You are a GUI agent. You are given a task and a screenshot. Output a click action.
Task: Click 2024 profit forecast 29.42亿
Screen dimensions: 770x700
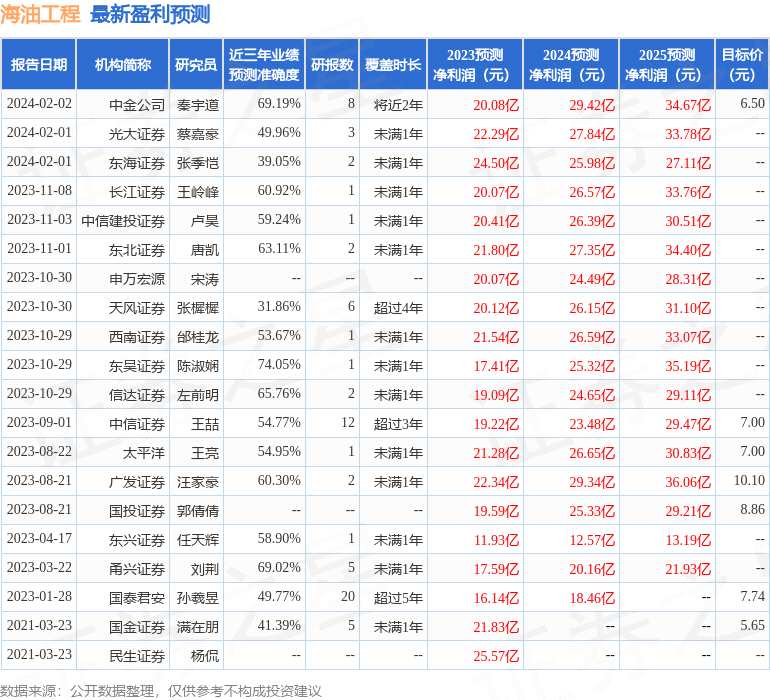tap(592, 105)
